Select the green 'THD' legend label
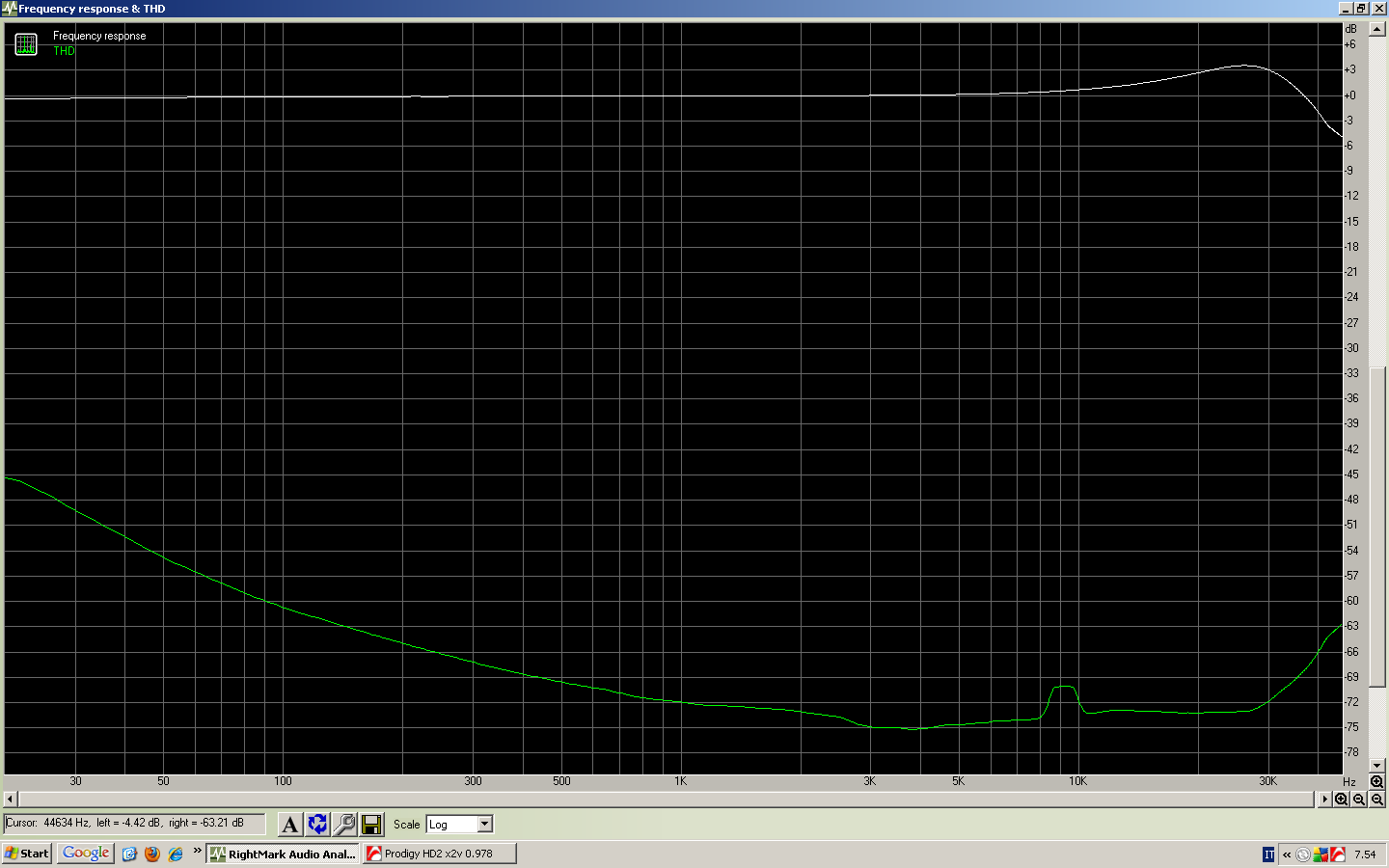This screenshot has width=1389, height=868. [x=64, y=51]
